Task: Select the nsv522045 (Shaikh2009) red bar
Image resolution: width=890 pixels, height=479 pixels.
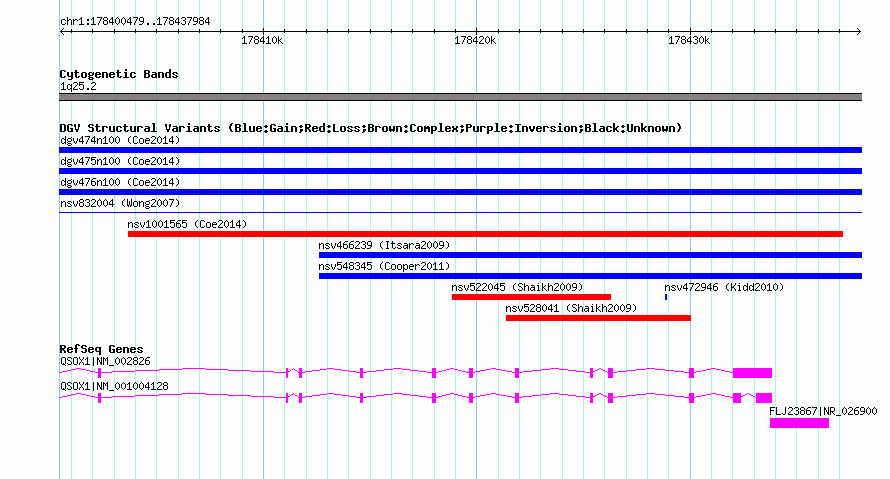Action: 531,297
